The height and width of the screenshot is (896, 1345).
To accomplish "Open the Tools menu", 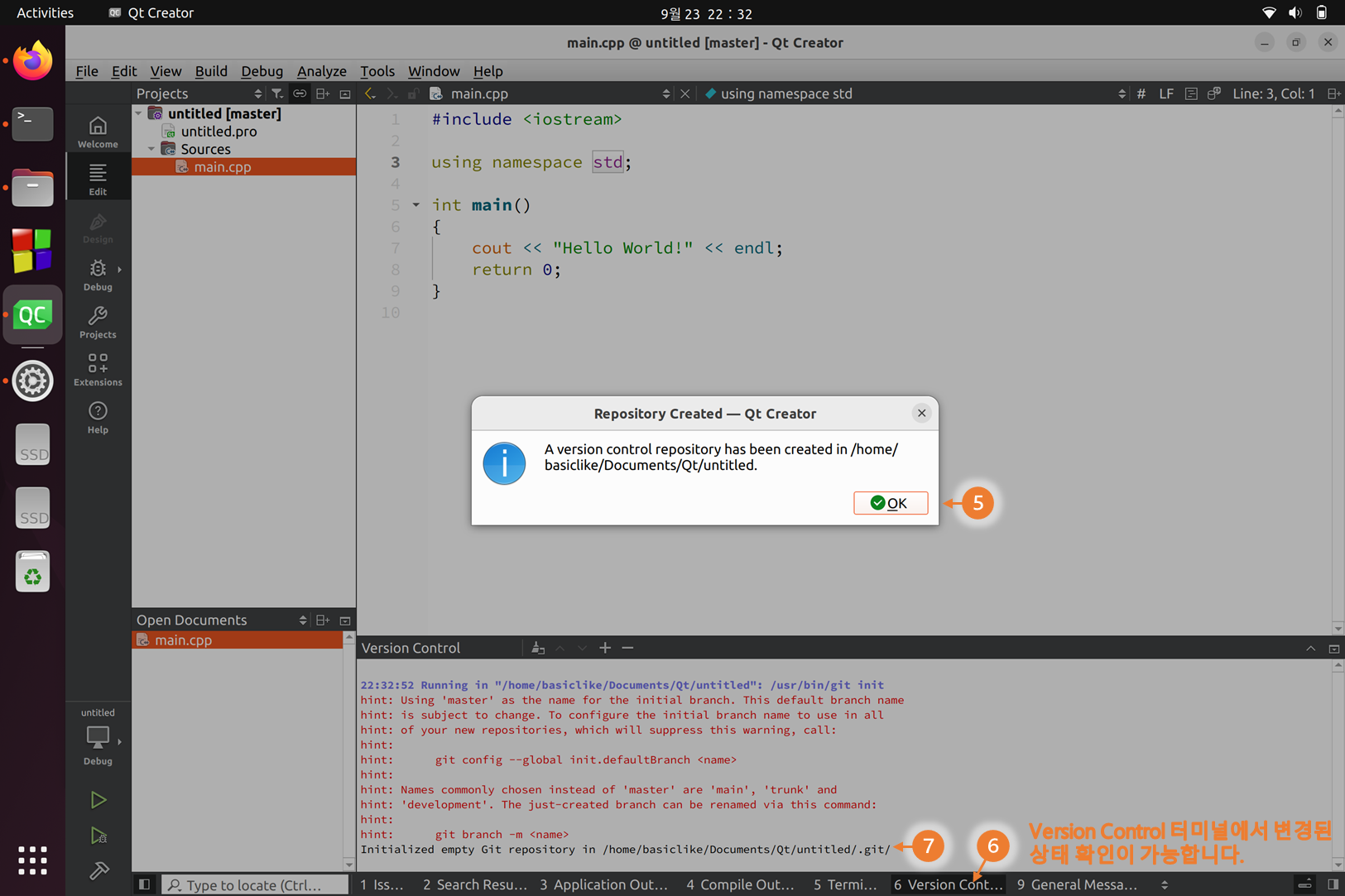I will click(x=377, y=71).
